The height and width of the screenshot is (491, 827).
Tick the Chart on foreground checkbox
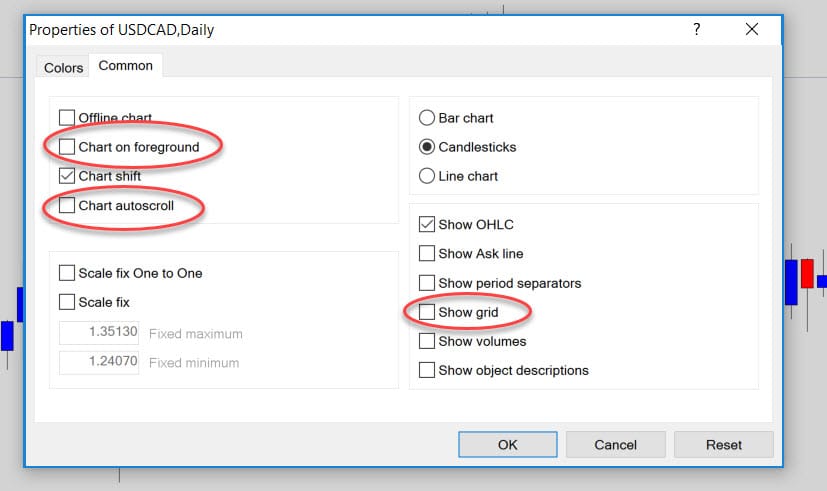tap(67, 147)
